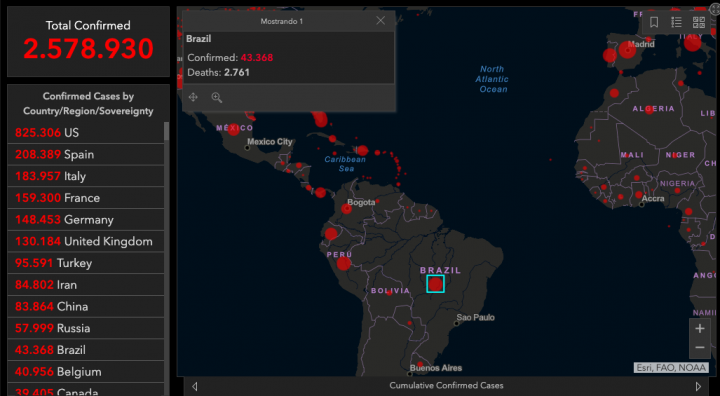720x396 pixels.
Task: Go to previous map view with left arrow
Action: click(194, 386)
